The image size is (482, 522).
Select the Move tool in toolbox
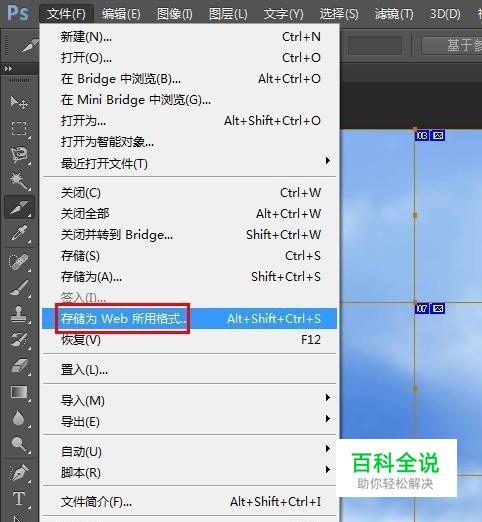18,102
